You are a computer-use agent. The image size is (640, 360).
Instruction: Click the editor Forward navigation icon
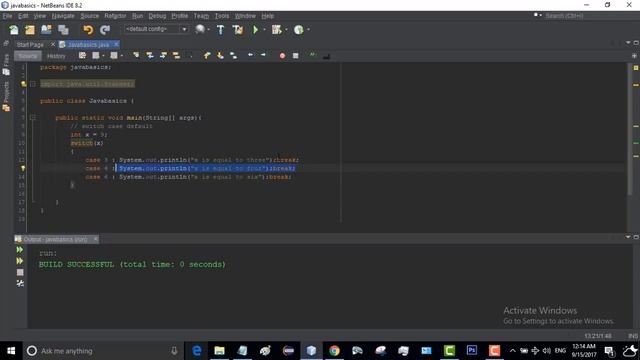[x=114, y=55]
